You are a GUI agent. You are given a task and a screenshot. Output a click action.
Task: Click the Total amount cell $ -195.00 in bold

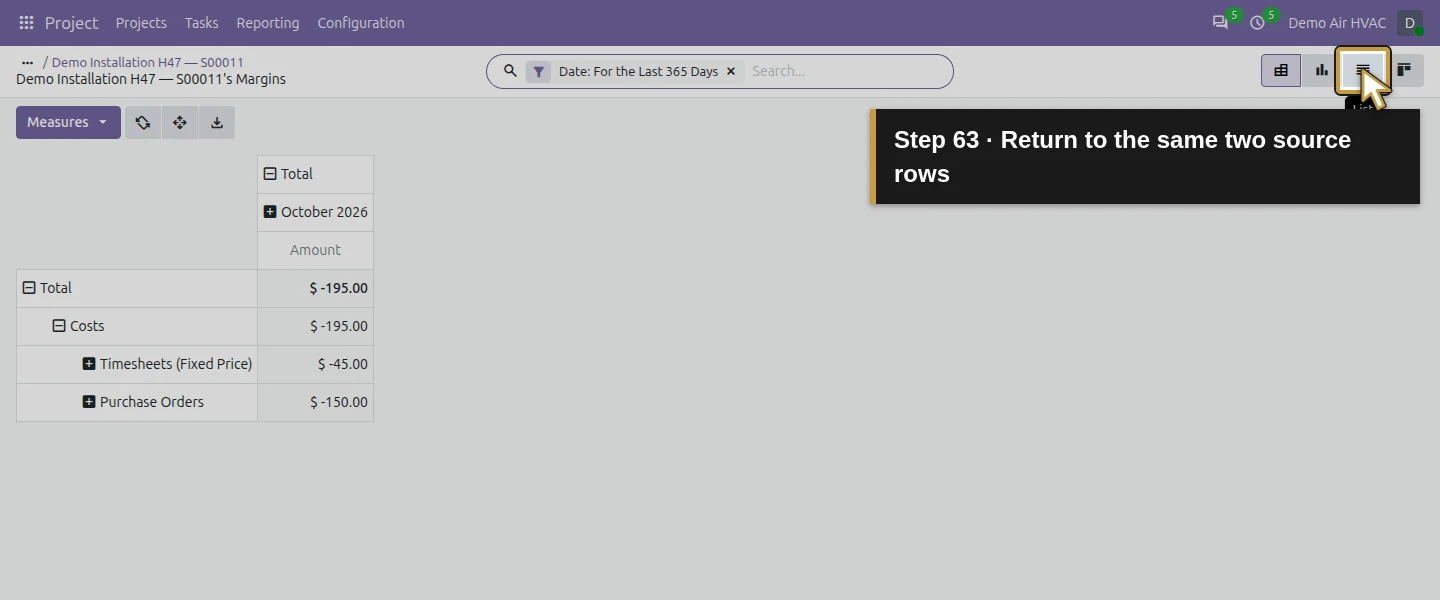pos(315,288)
